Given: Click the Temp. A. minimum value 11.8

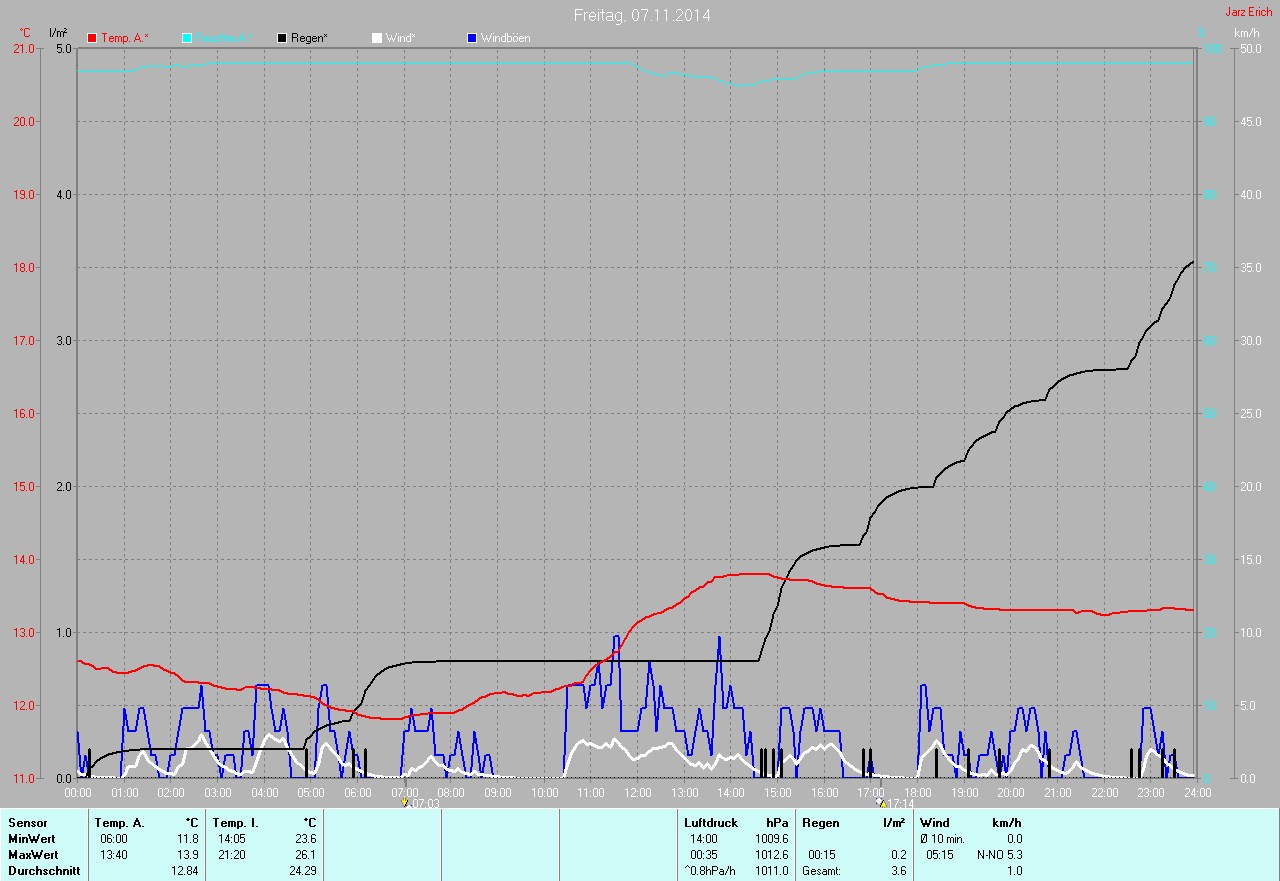Looking at the screenshot, I should coord(188,839).
